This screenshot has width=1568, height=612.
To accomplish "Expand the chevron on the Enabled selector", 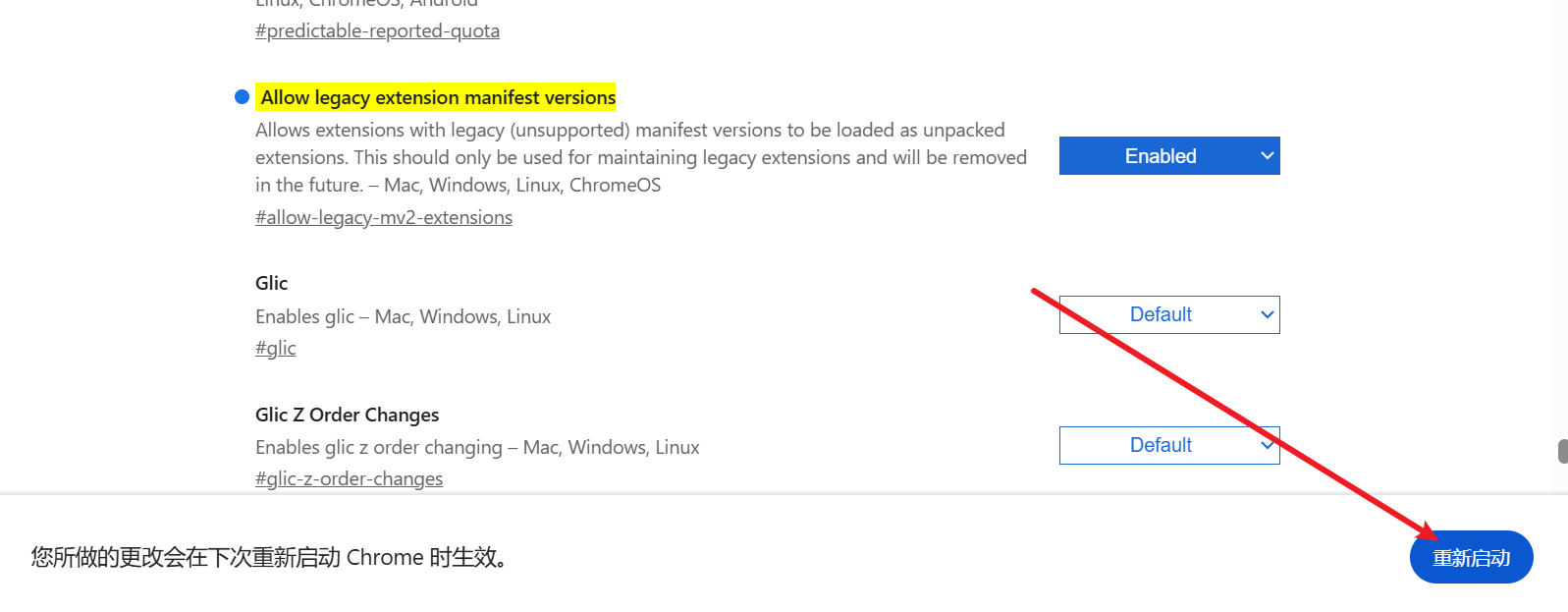I will [x=1267, y=155].
